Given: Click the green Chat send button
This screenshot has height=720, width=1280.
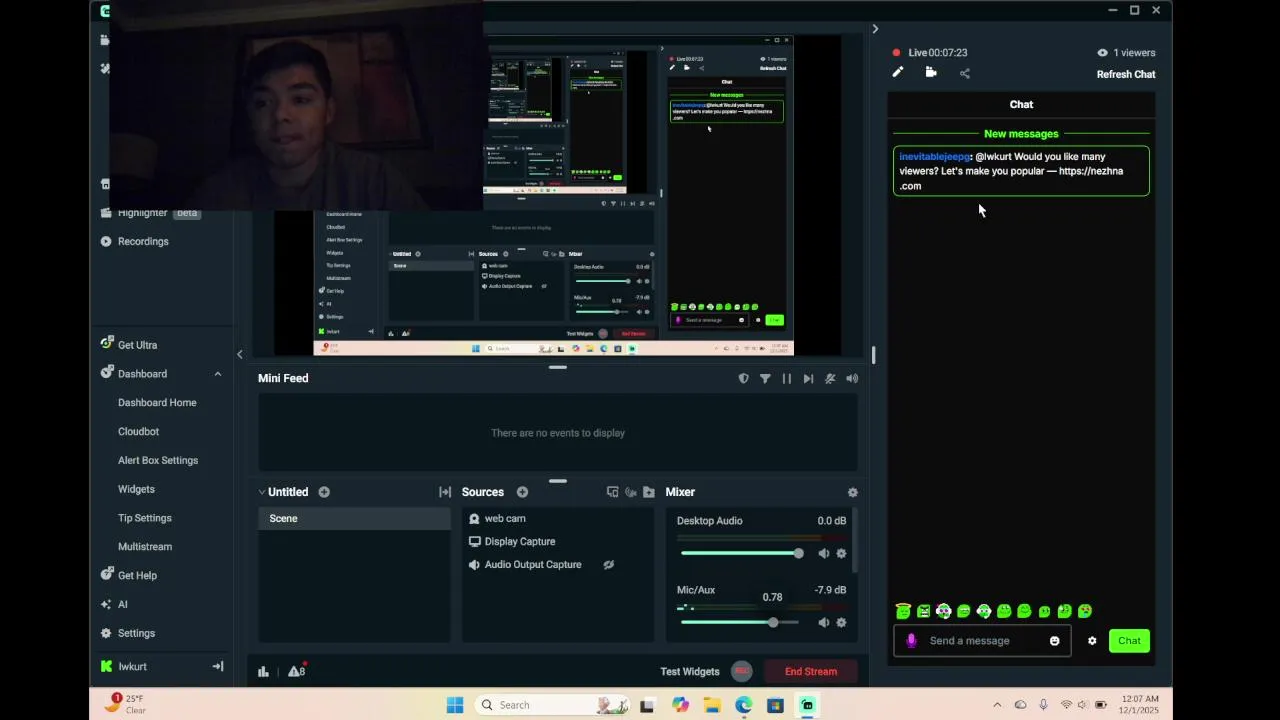Looking at the screenshot, I should tap(1129, 641).
